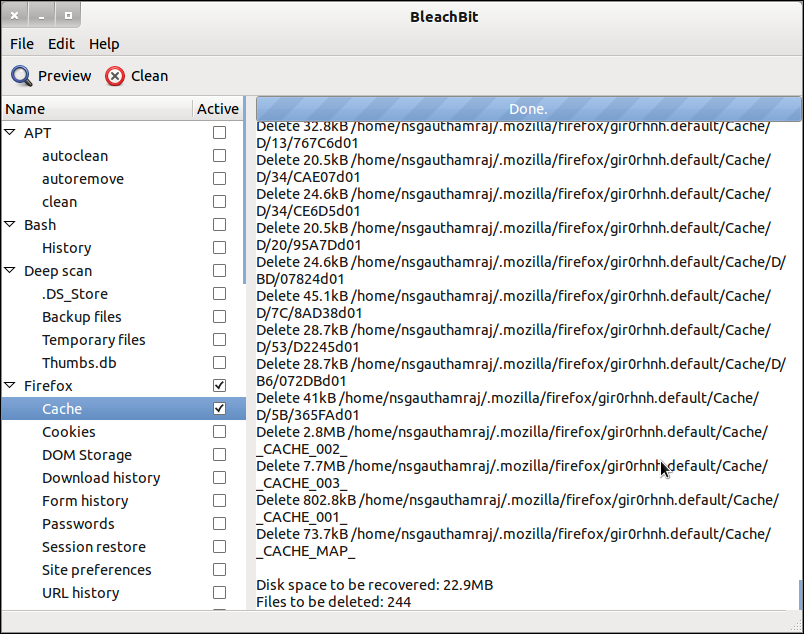The height and width of the screenshot is (634, 804).
Task: Enable the autoclean checkbox
Action: click(219, 155)
